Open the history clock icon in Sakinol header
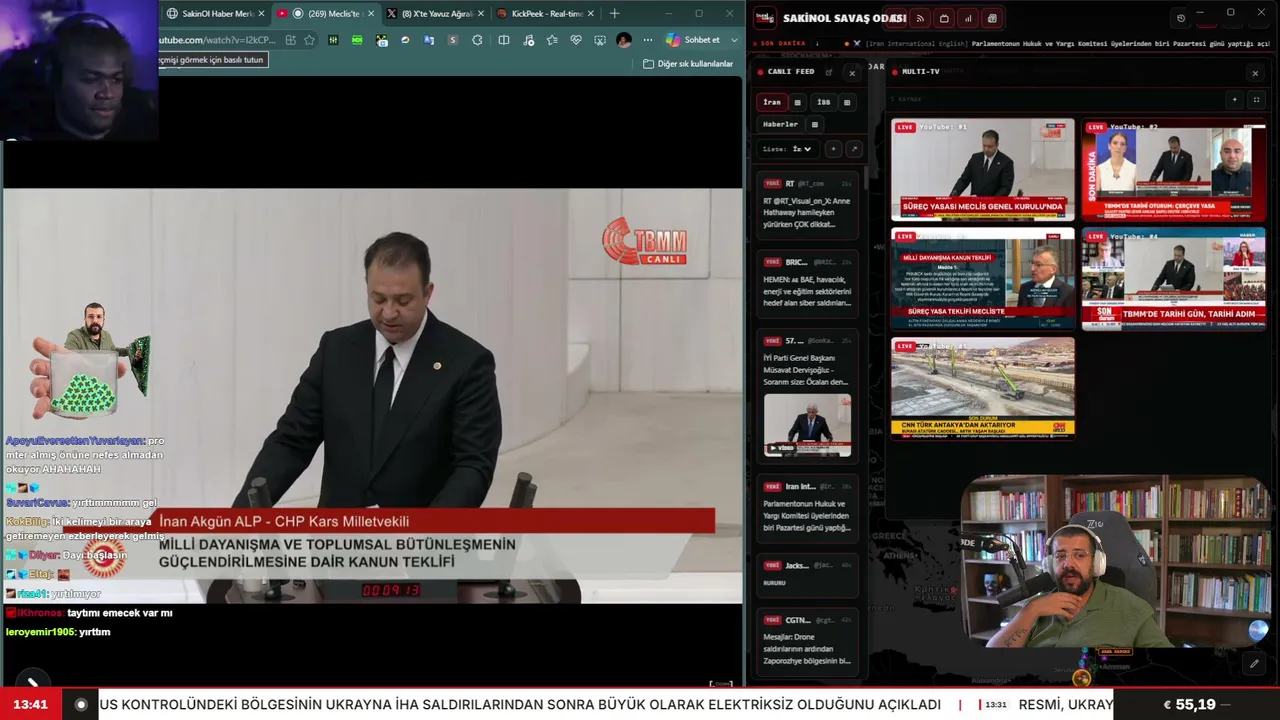 (x=1181, y=18)
